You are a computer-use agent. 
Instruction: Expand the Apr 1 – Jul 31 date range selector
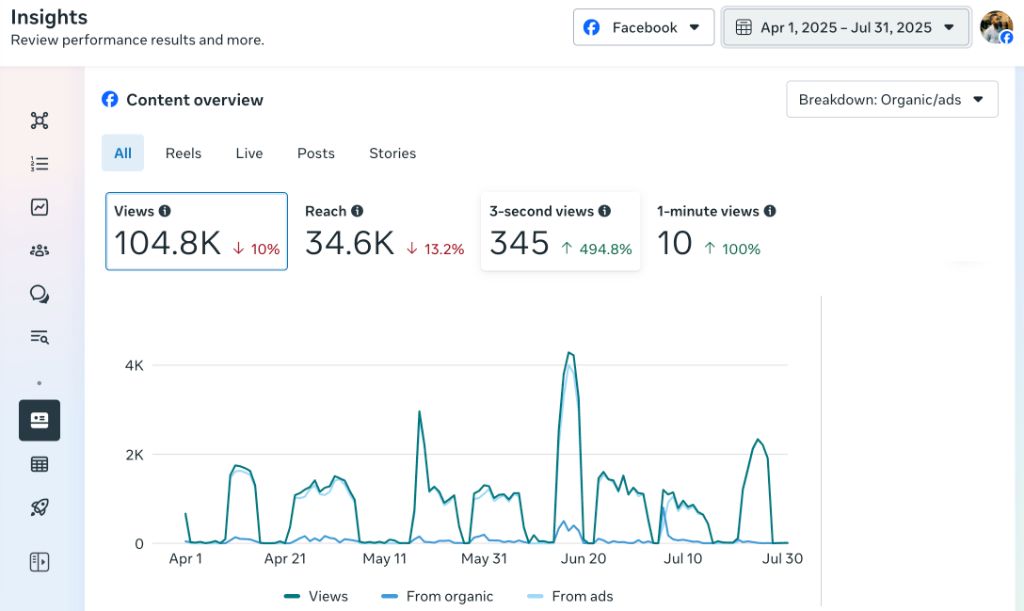(845, 27)
